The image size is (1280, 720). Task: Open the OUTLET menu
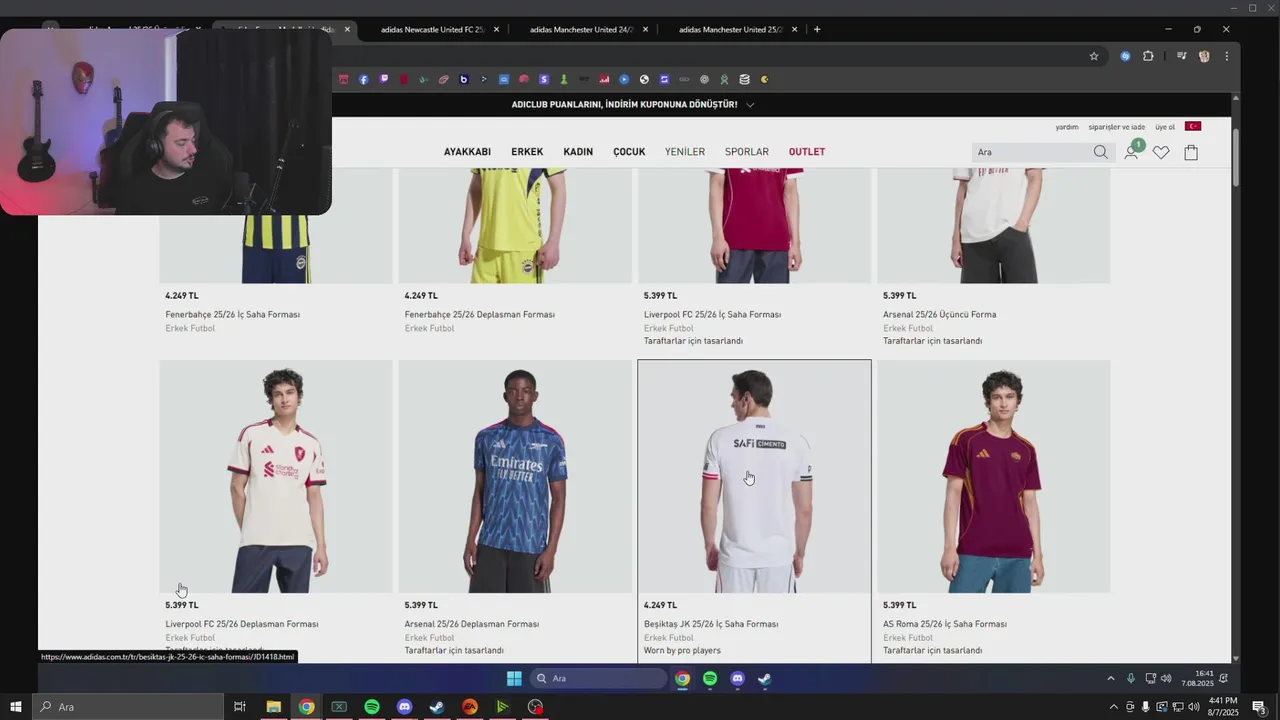(807, 152)
